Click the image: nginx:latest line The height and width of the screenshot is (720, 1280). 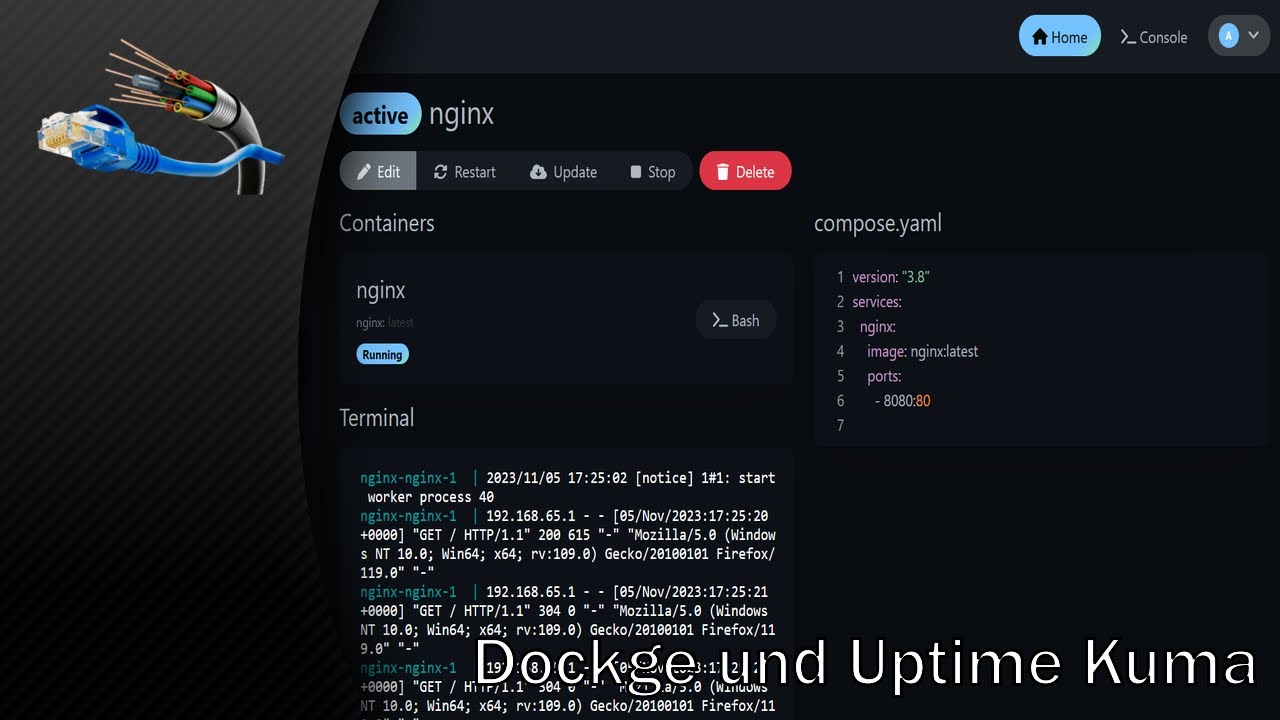tap(922, 351)
